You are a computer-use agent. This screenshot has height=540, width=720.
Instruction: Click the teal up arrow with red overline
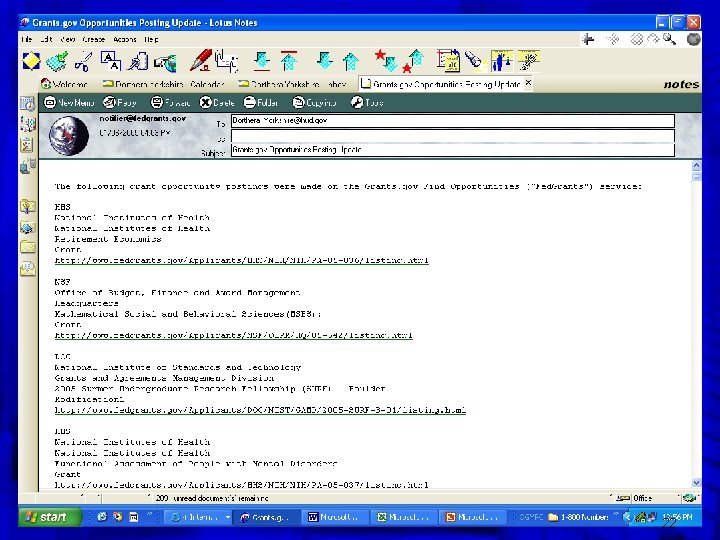tap(289, 61)
